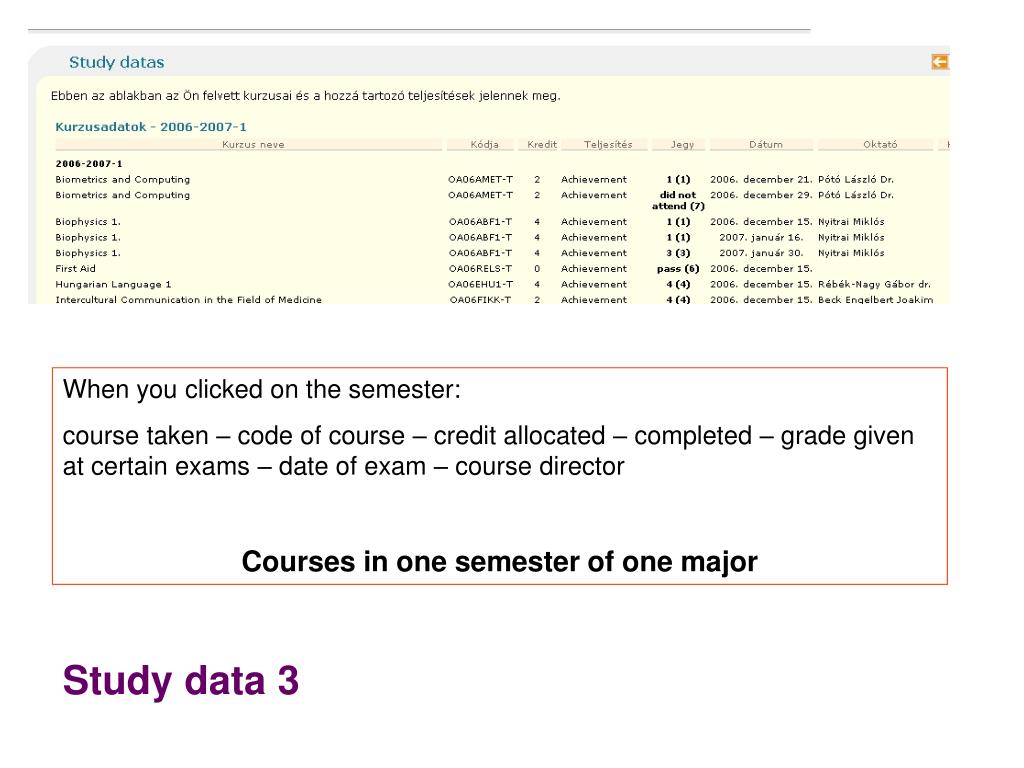Viewport: 1024px width, 768px height.
Task: Sort by the Dátum column header
Action: tap(765, 145)
